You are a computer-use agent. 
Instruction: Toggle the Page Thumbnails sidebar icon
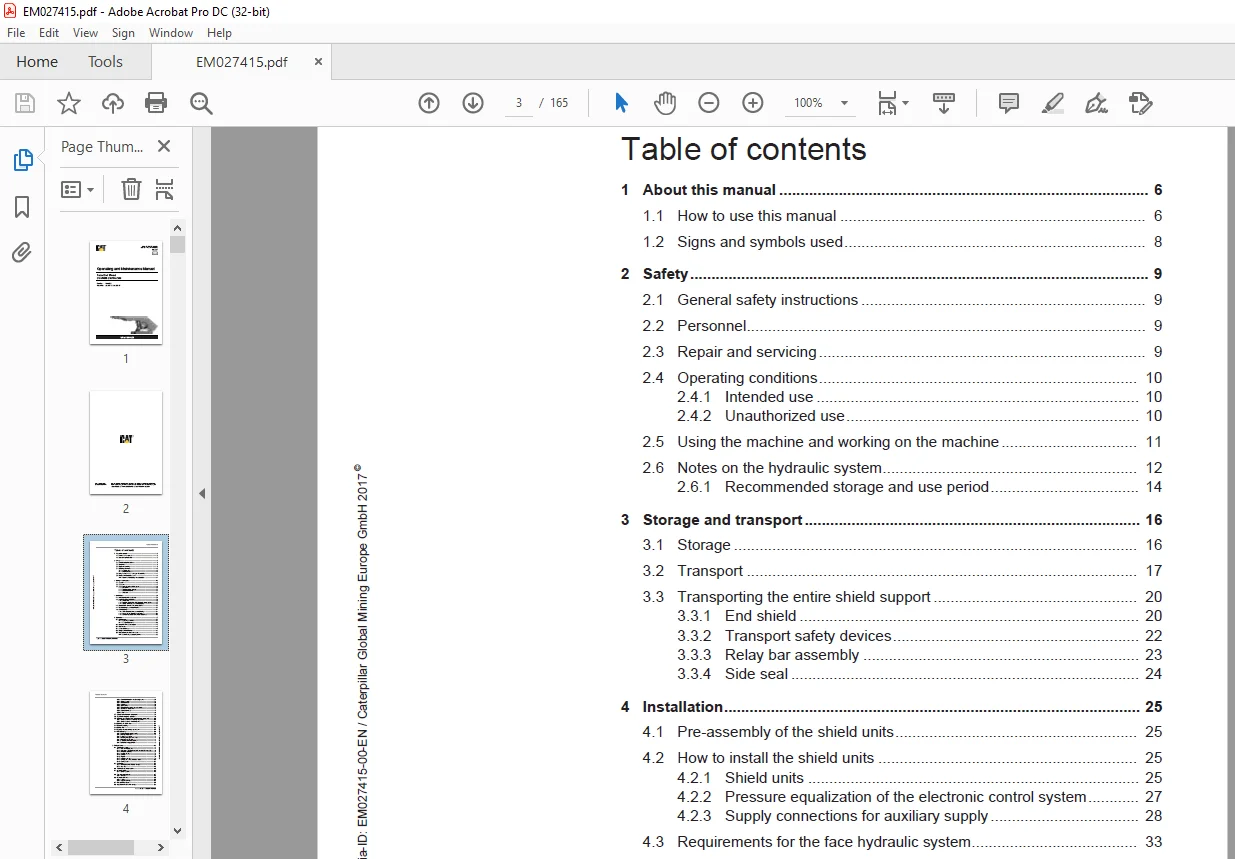coord(22,160)
